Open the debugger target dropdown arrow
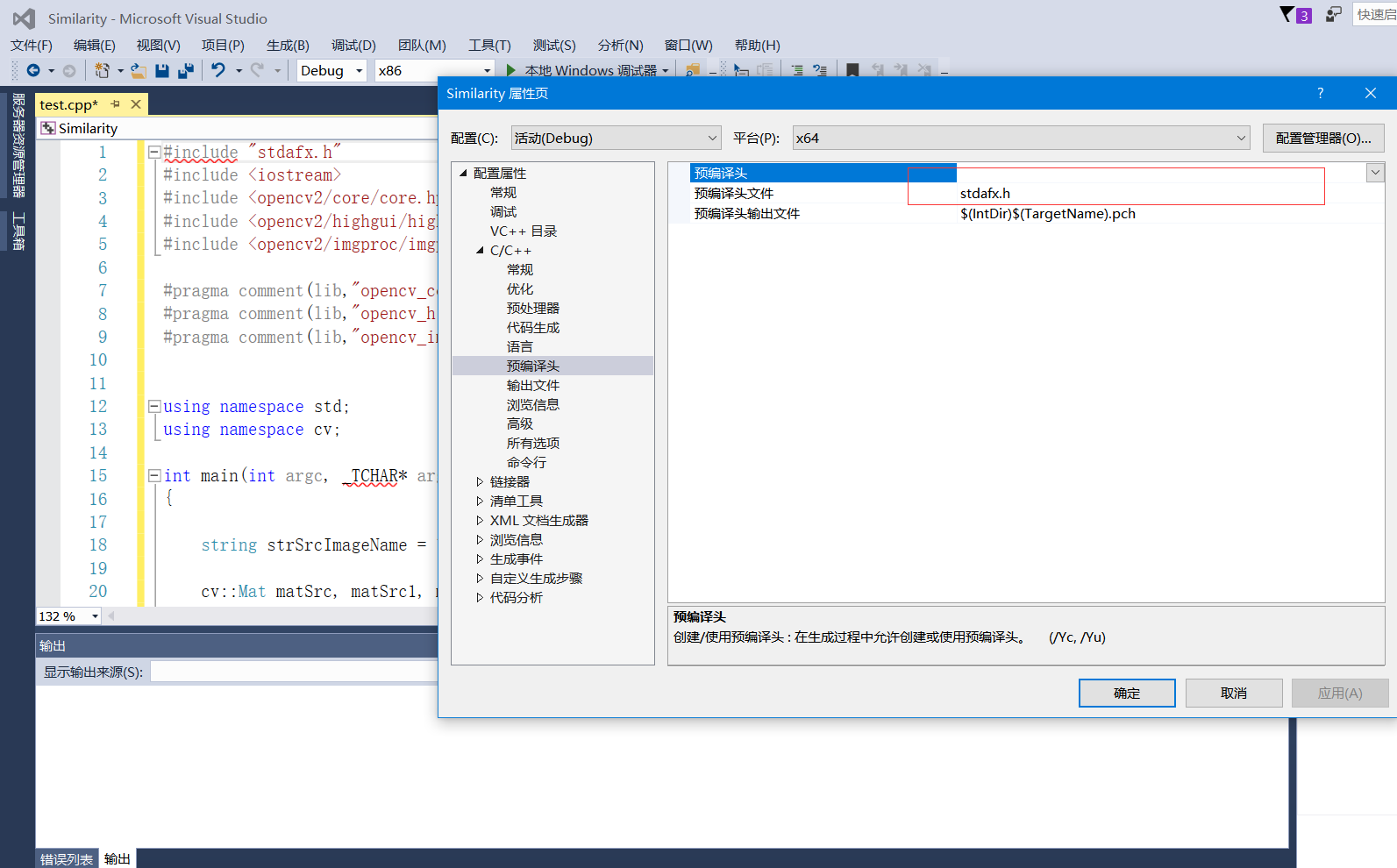The image size is (1397, 868). click(x=666, y=70)
